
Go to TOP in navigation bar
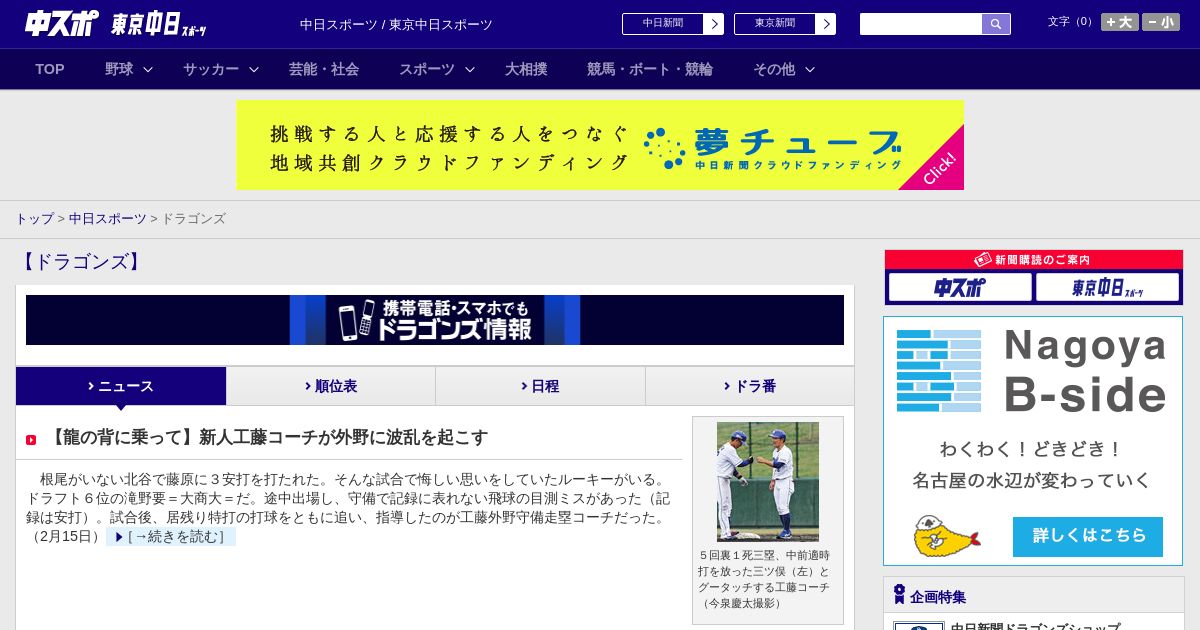[x=50, y=69]
